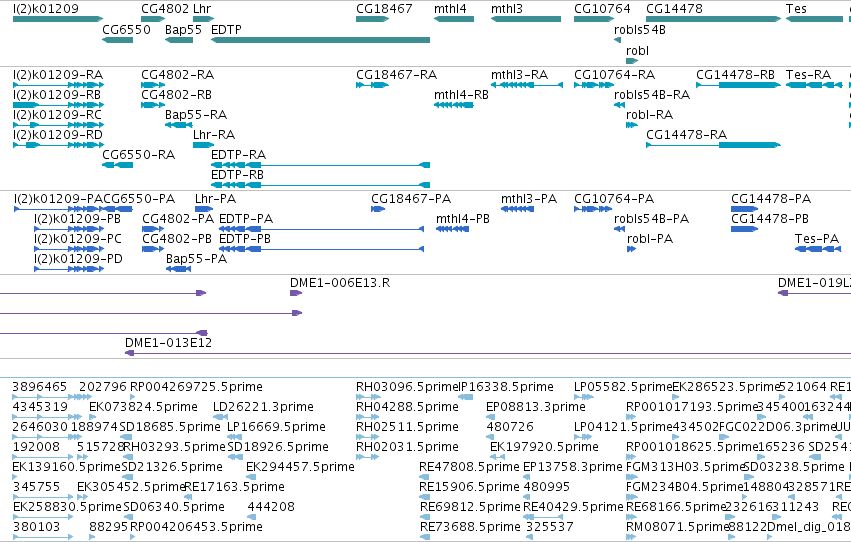Click EST IP16338.5prime
Screen dimensions: 851x542
pyautogui.click(x=506, y=387)
